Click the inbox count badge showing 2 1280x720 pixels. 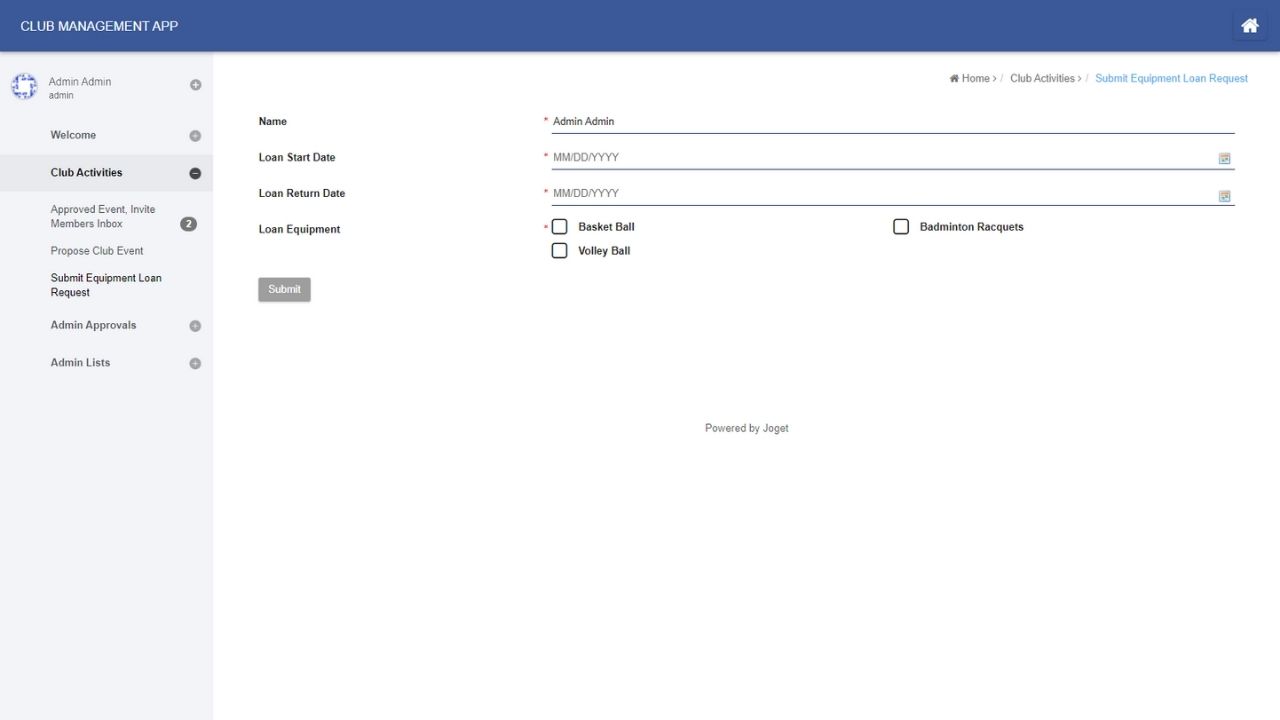pyautogui.click(x=188, y=224)
